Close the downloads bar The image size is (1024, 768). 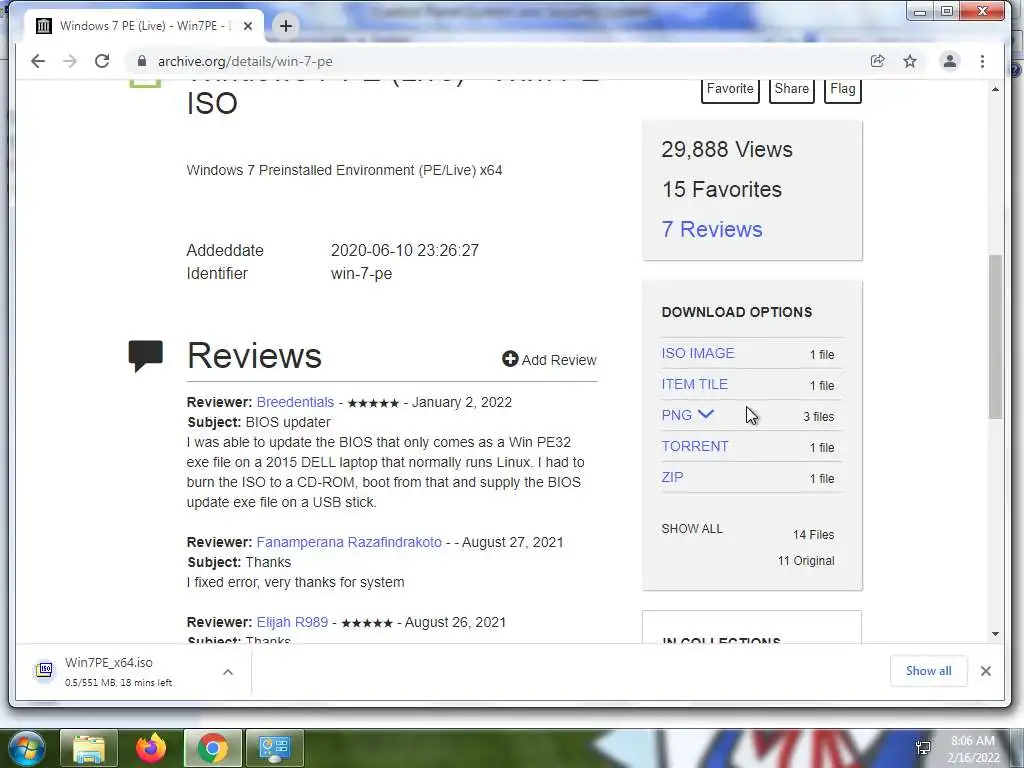(x=986, y=671)
